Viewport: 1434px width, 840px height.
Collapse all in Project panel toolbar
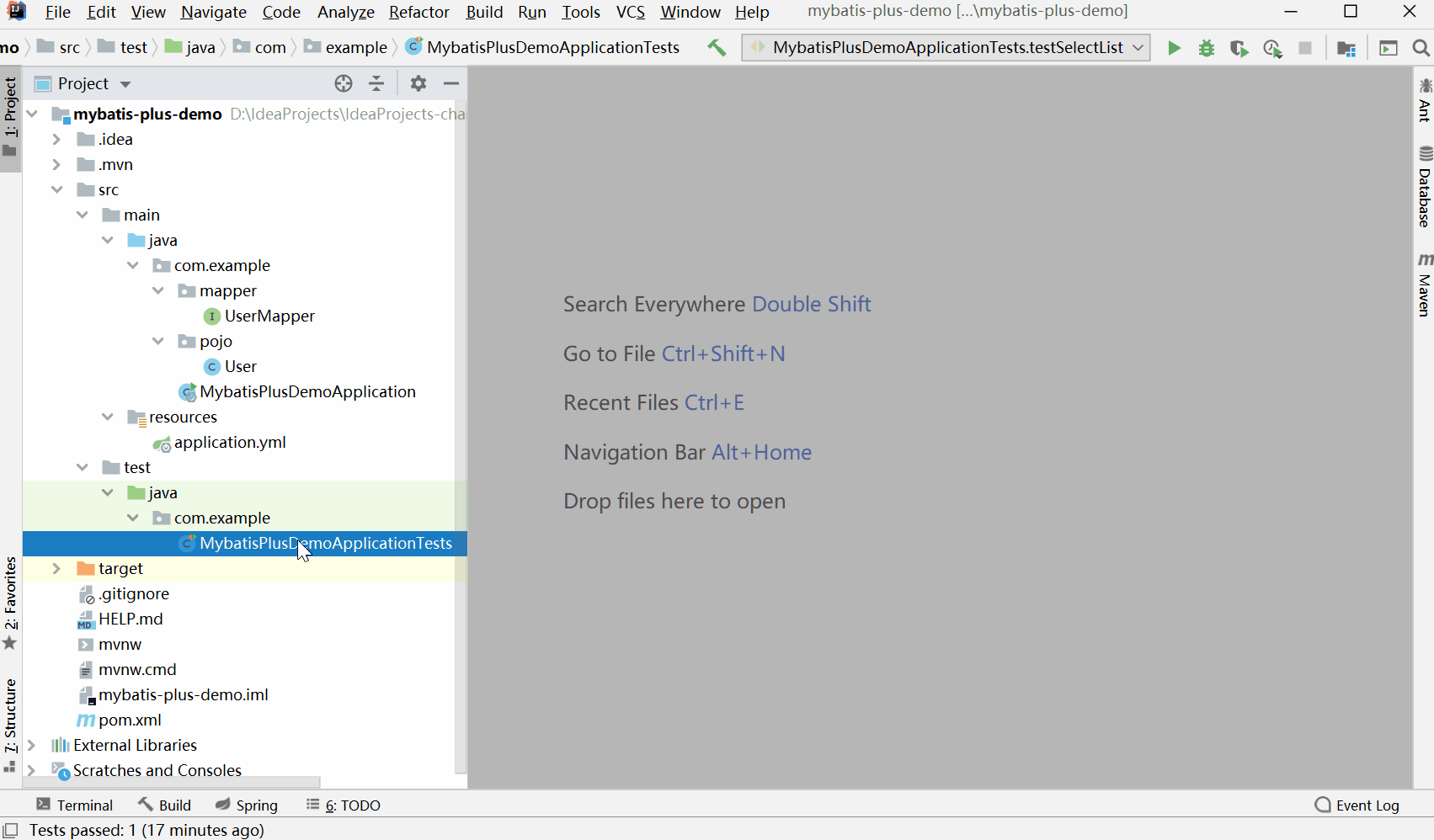(x=376, y=83)
